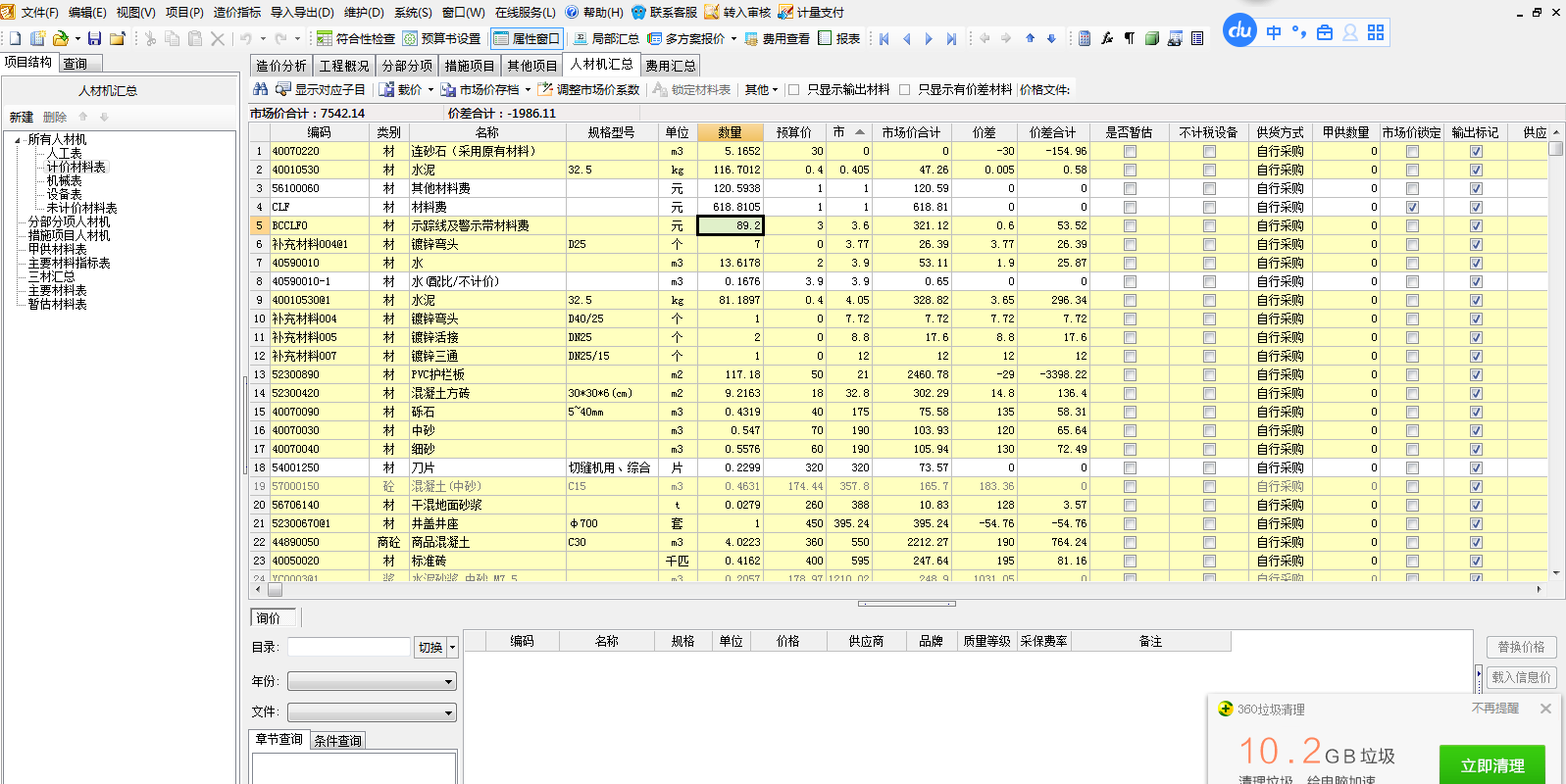Click 调整市场价系数 adjust coefficient
This screenshot has width=1566, height=784.
coord(588,89)
